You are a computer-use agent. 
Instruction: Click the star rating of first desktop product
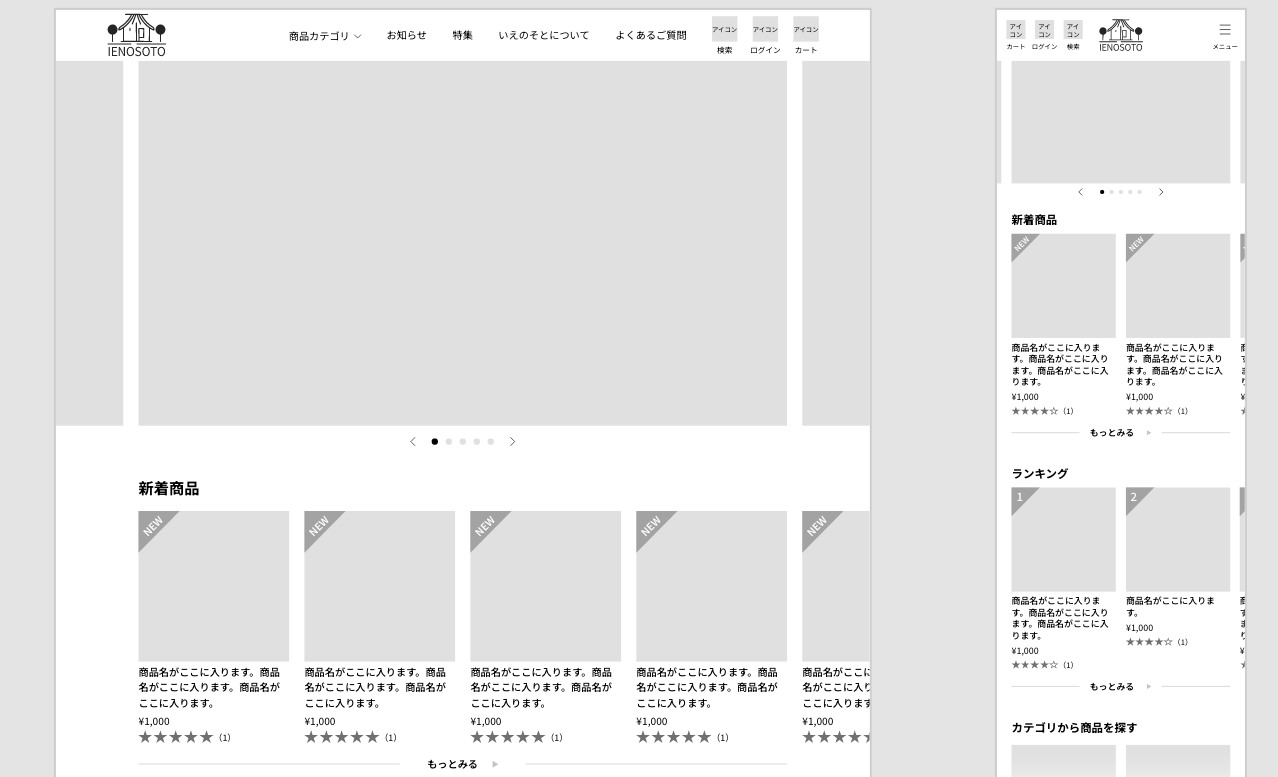(176, 737)
